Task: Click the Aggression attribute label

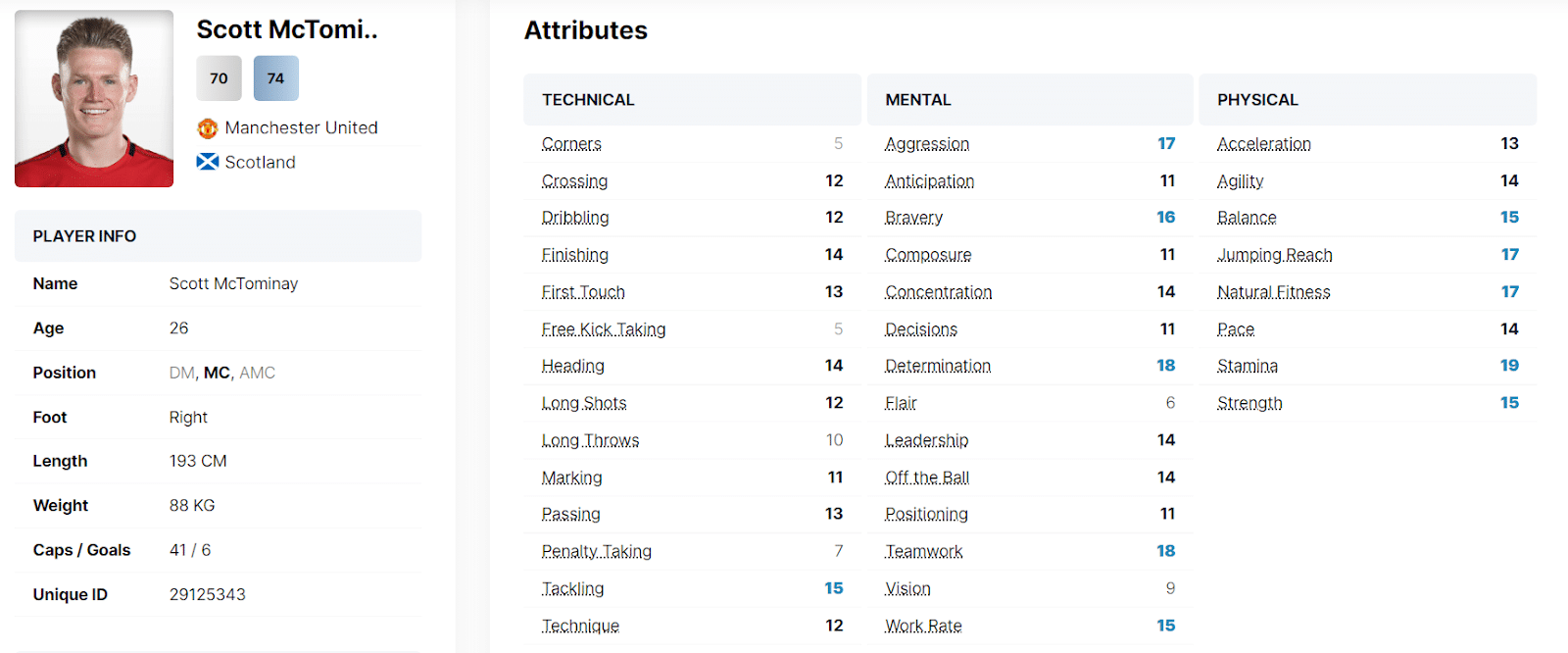Action: (x=926, y=144)
